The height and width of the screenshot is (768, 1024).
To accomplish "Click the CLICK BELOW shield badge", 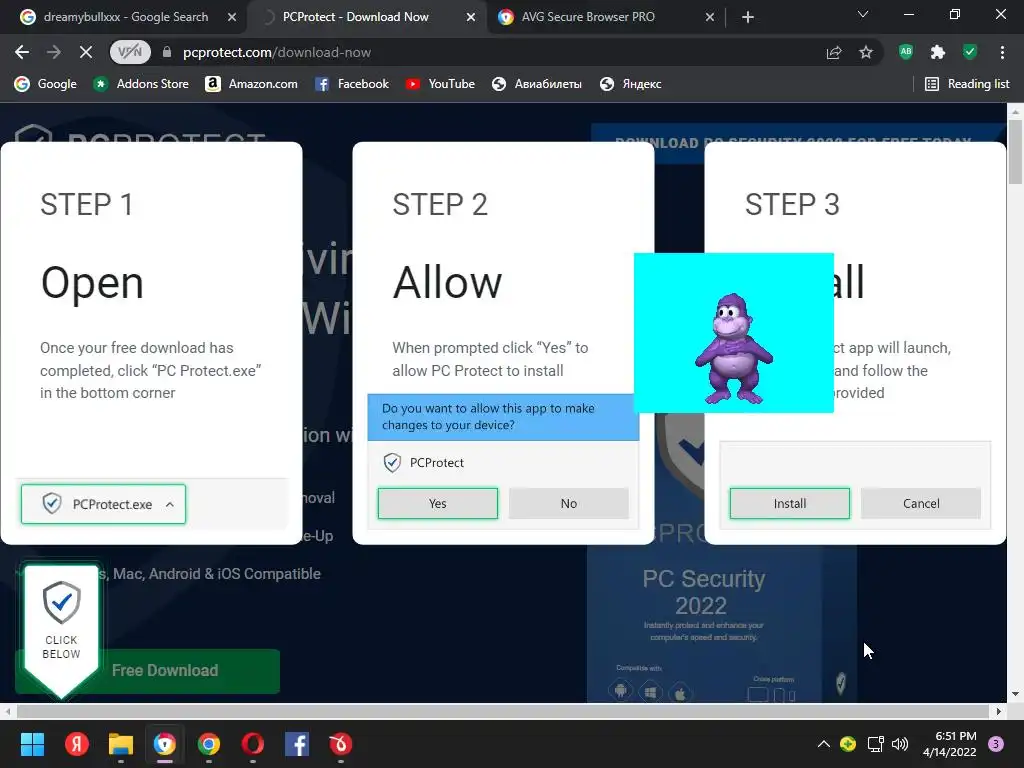I will click(61, 630).
